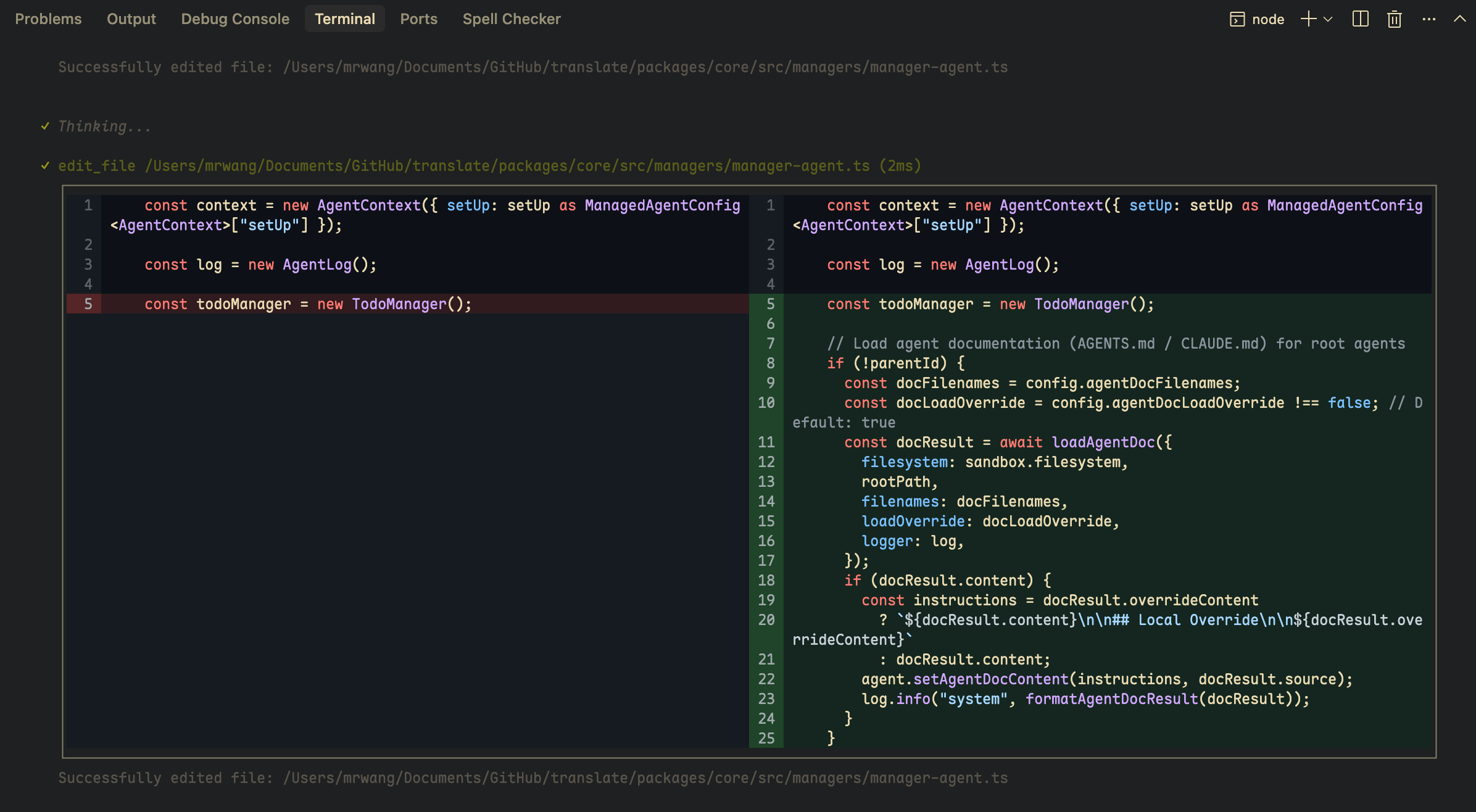
Task: Click the checkmark beside Thinking...
Action: (45, 126)
